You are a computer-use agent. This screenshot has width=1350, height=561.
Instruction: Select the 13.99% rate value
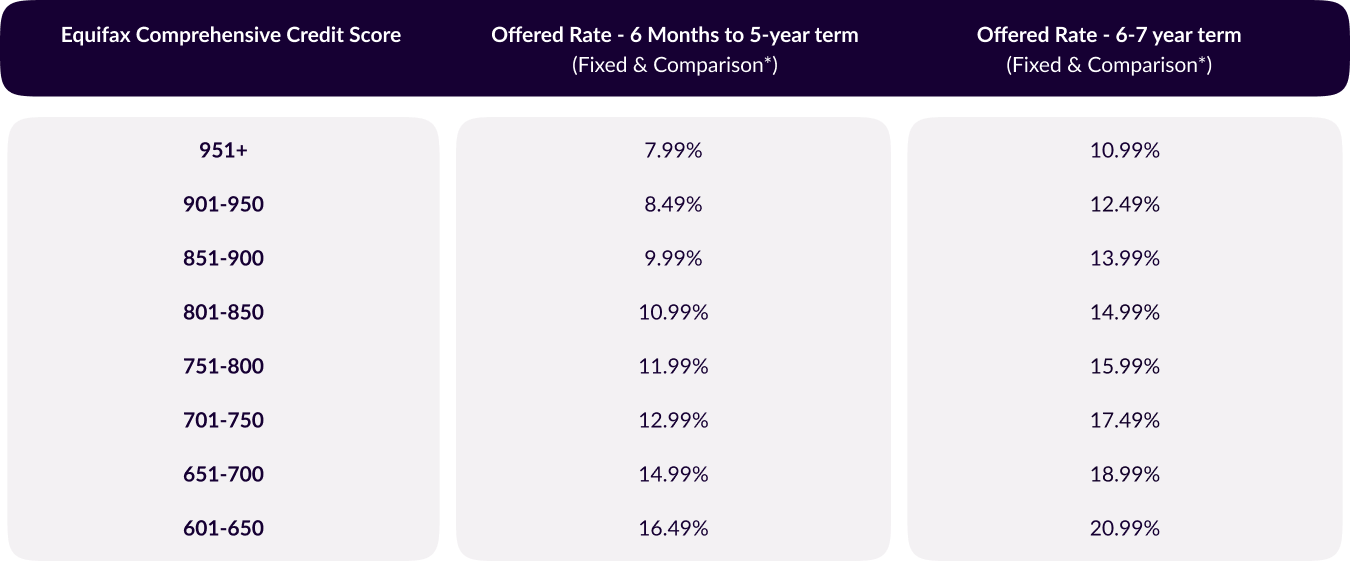(1125, 259)
